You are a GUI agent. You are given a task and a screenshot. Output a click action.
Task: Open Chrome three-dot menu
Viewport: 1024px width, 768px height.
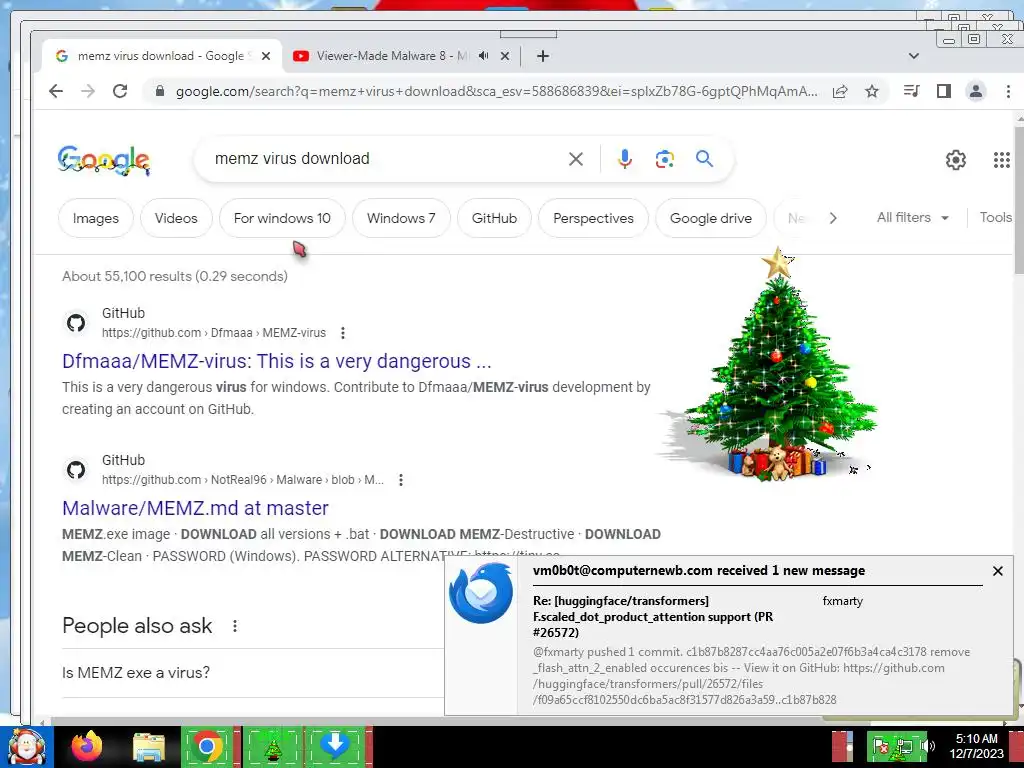1008,91
